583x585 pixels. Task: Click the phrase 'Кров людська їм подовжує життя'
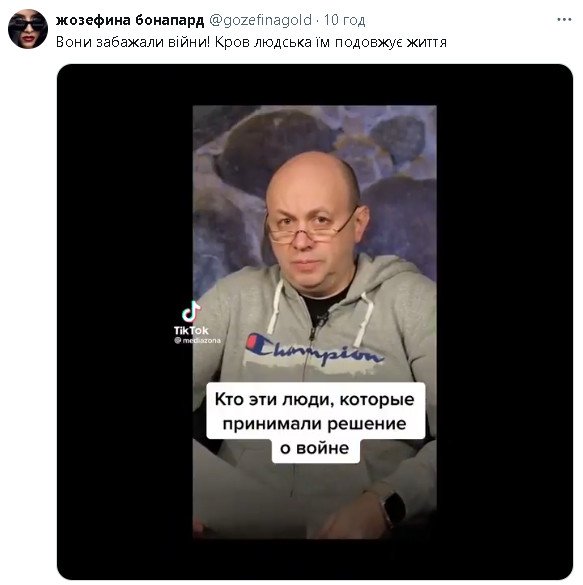[x=331, y=42]
